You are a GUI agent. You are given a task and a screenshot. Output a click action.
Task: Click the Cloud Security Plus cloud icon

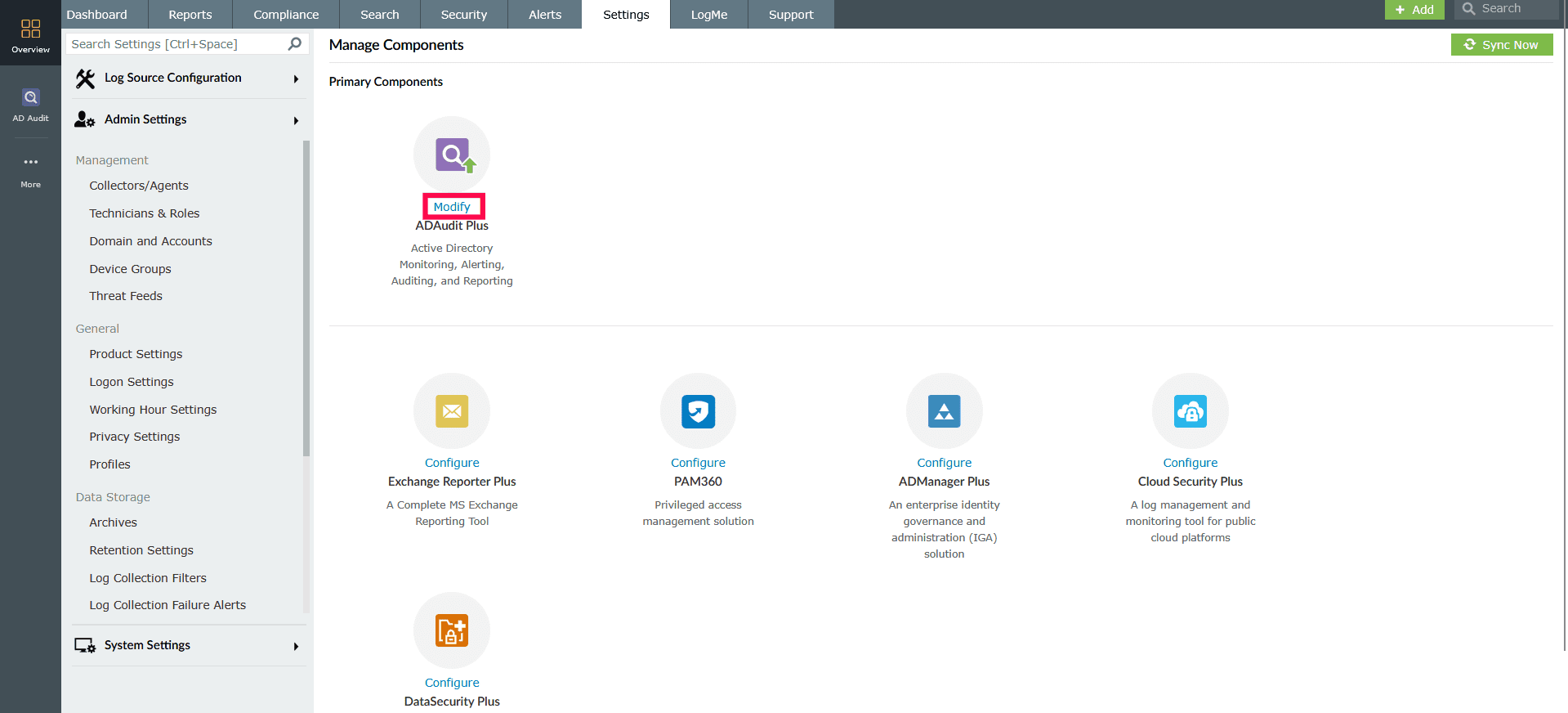point(1191,411)
